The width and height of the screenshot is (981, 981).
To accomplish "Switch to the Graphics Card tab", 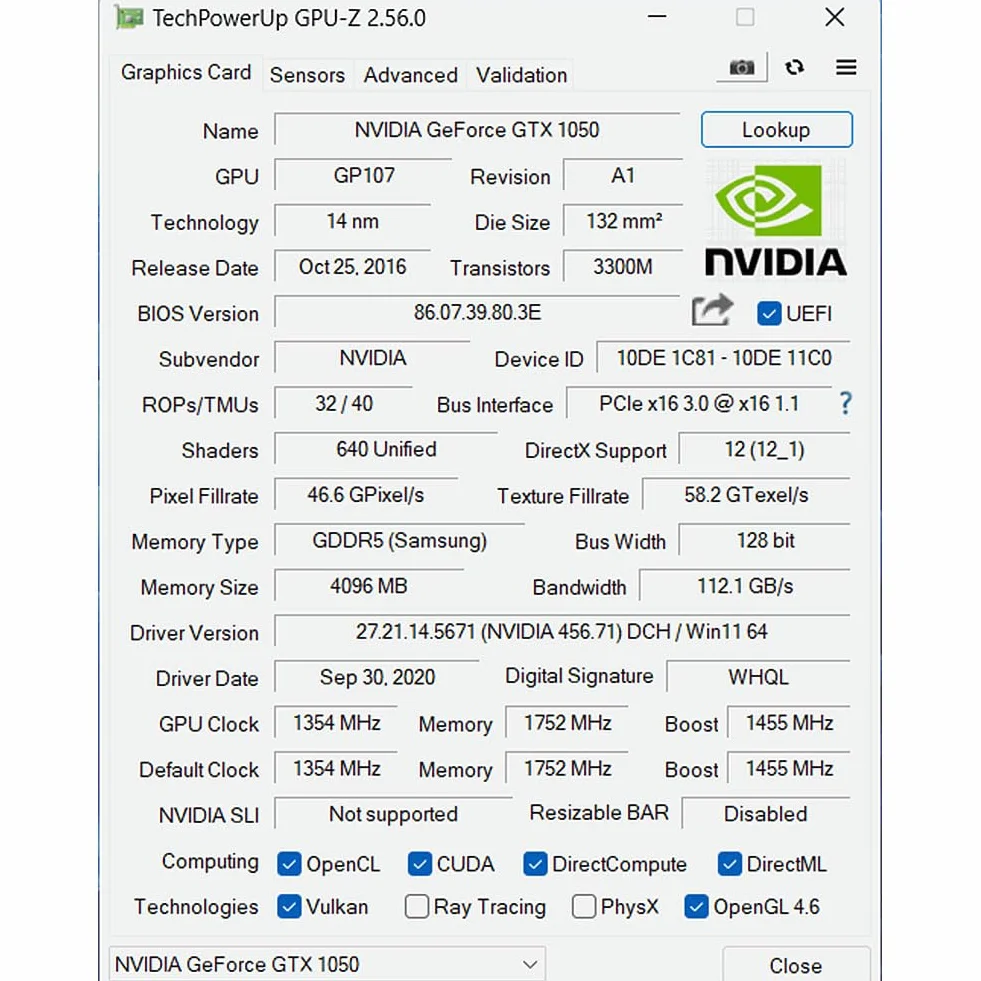I will point(186,73).
